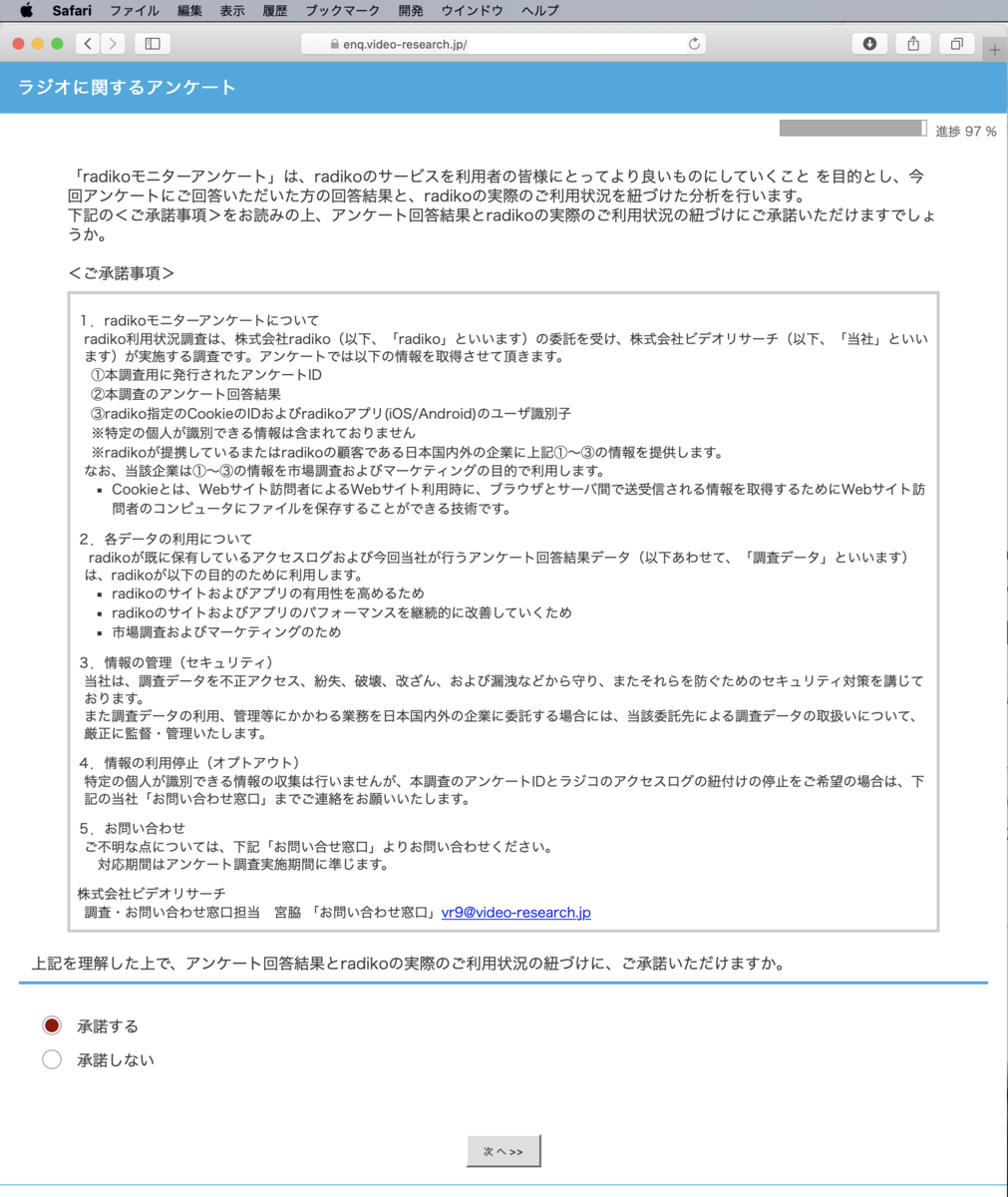This screenshot has height=1197, width=1008.
Task: Click the ②本調査のアンケート回答結果 line
Action: (186, 394)
